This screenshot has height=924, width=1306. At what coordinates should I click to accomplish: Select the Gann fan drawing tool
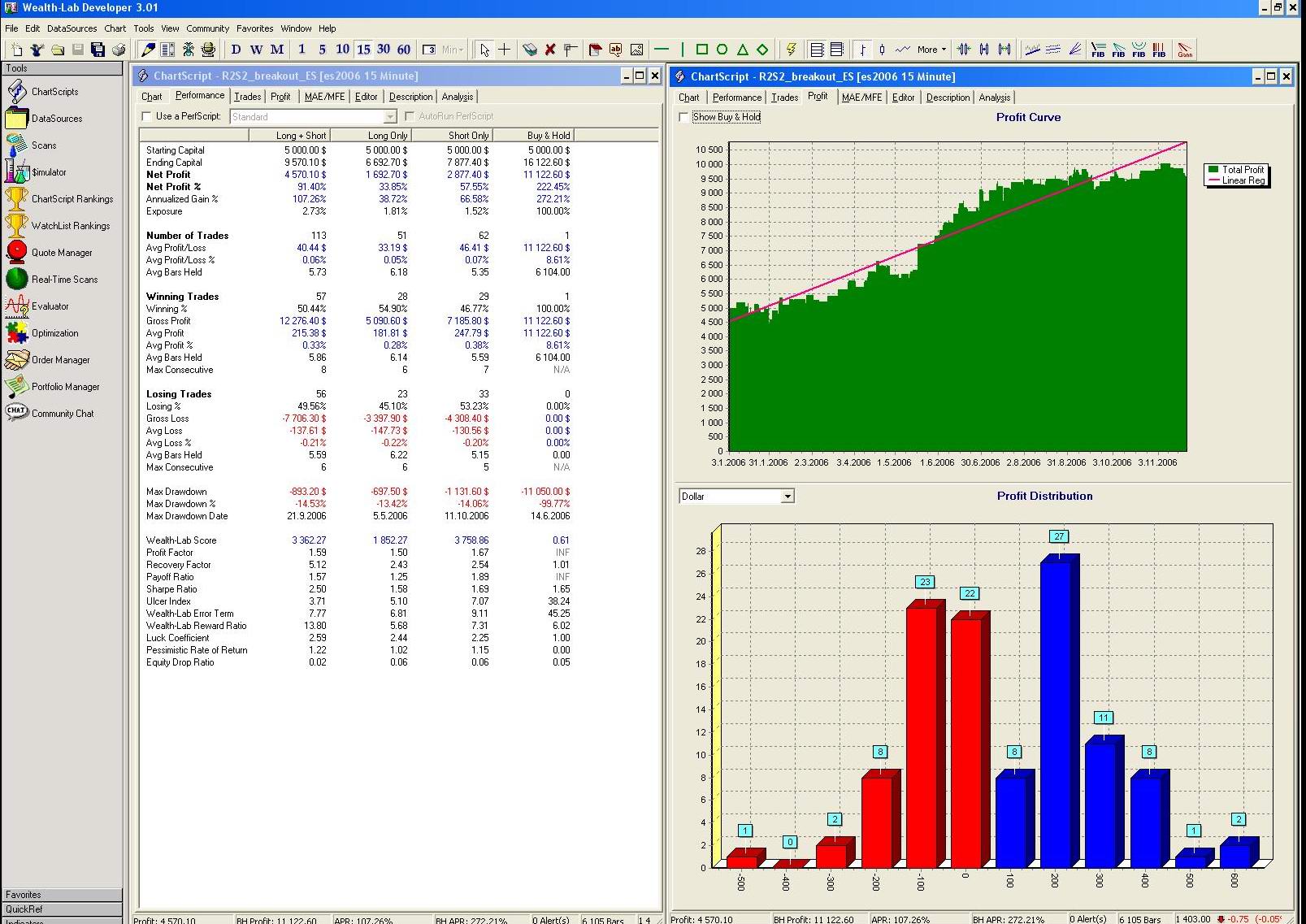[x=1185, y=50]
